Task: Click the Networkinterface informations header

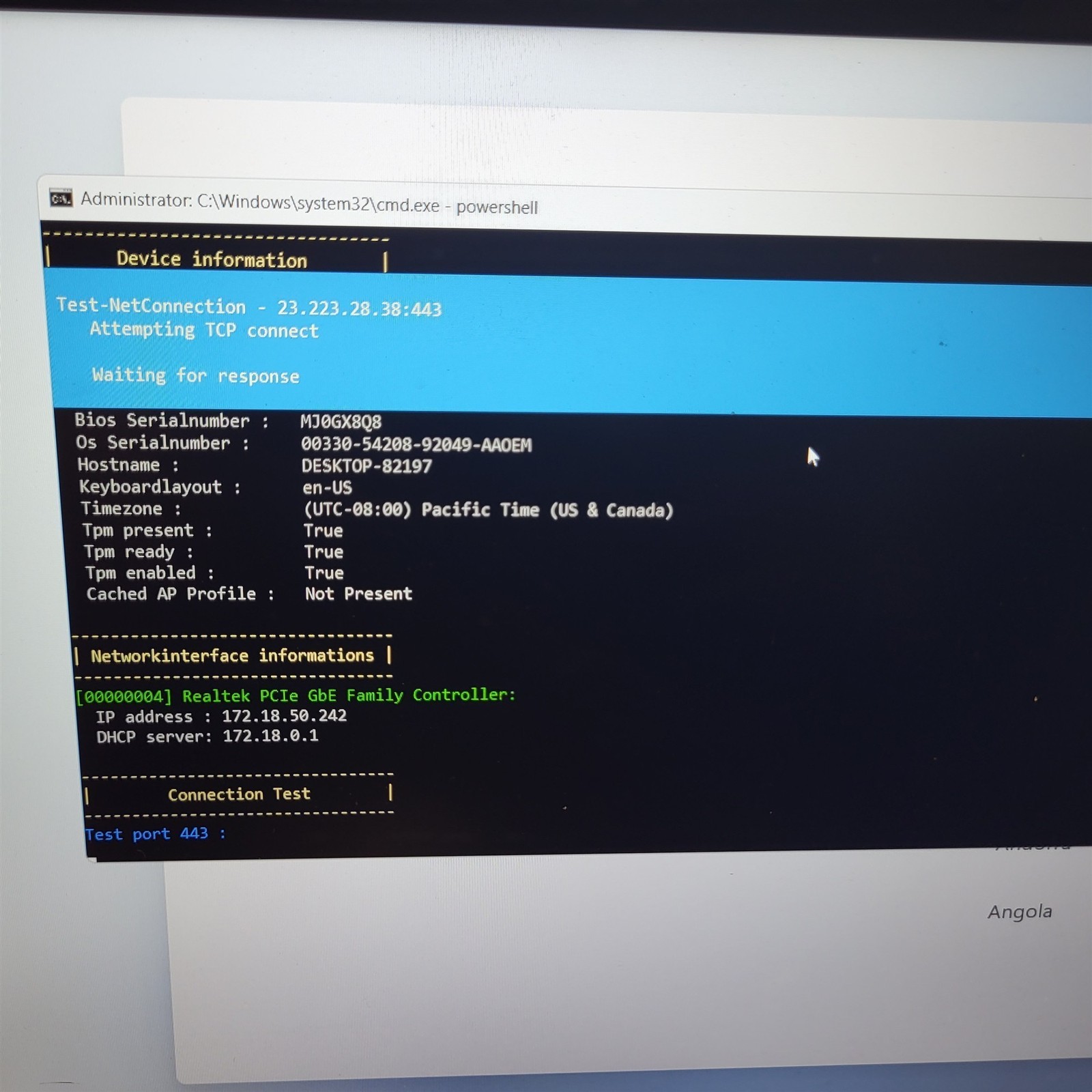Action: point(233,656)
